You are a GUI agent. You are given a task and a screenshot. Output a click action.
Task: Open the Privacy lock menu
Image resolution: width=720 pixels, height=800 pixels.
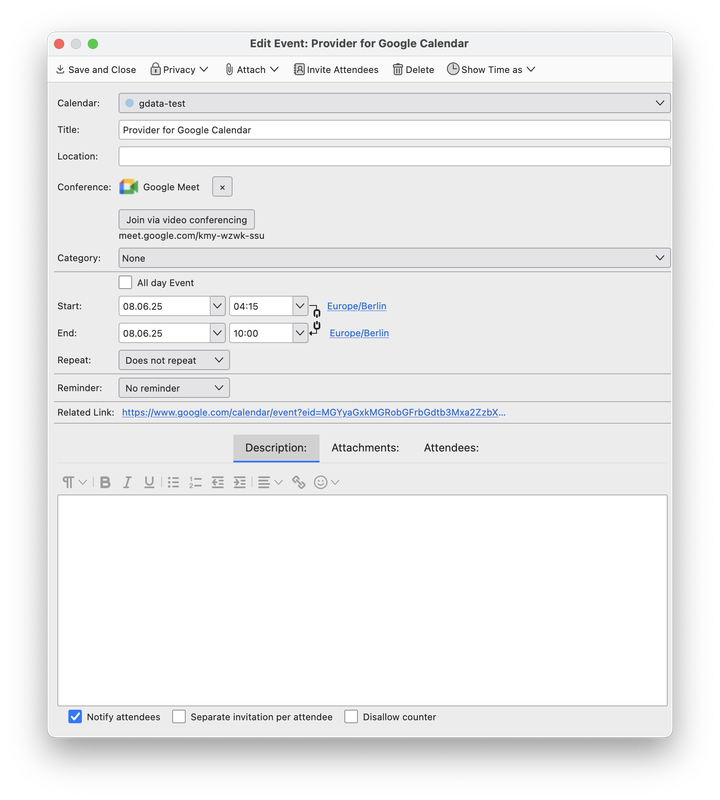coord(179,69)
